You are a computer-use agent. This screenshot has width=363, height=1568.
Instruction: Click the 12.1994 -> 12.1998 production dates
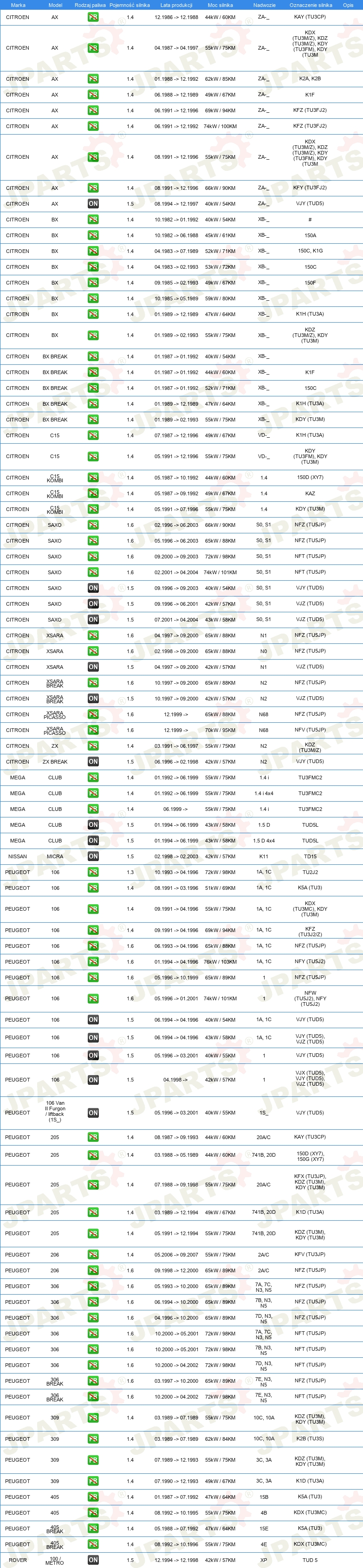click(176, 1560)
